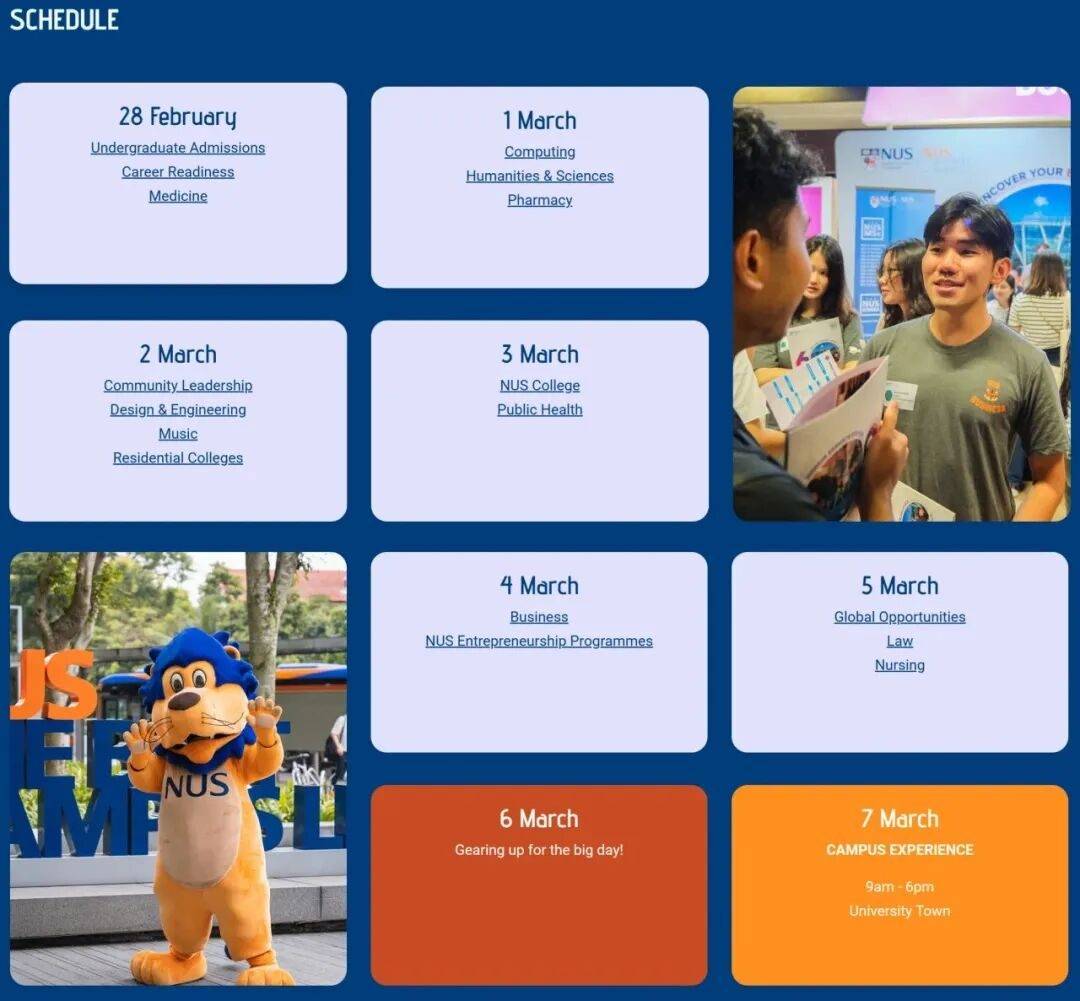Select Design & Engineering link
This screenshot has width=1080, height=1001.
point(178,410)
